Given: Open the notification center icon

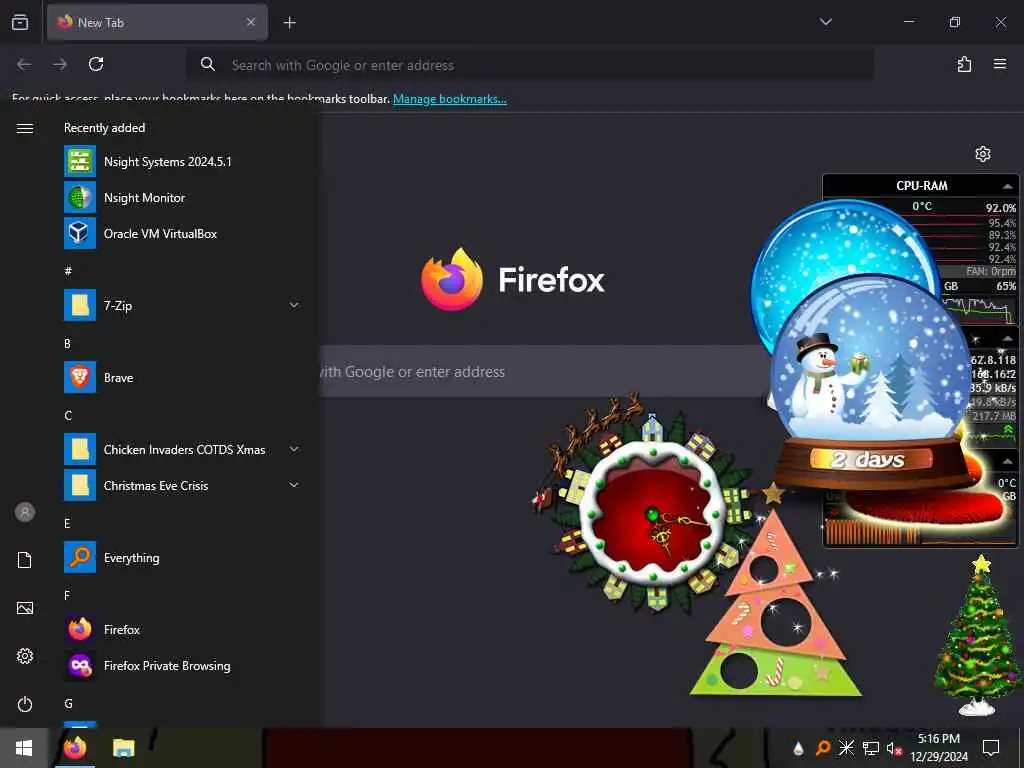Looking at the screenshot, I should click(991, 748).
